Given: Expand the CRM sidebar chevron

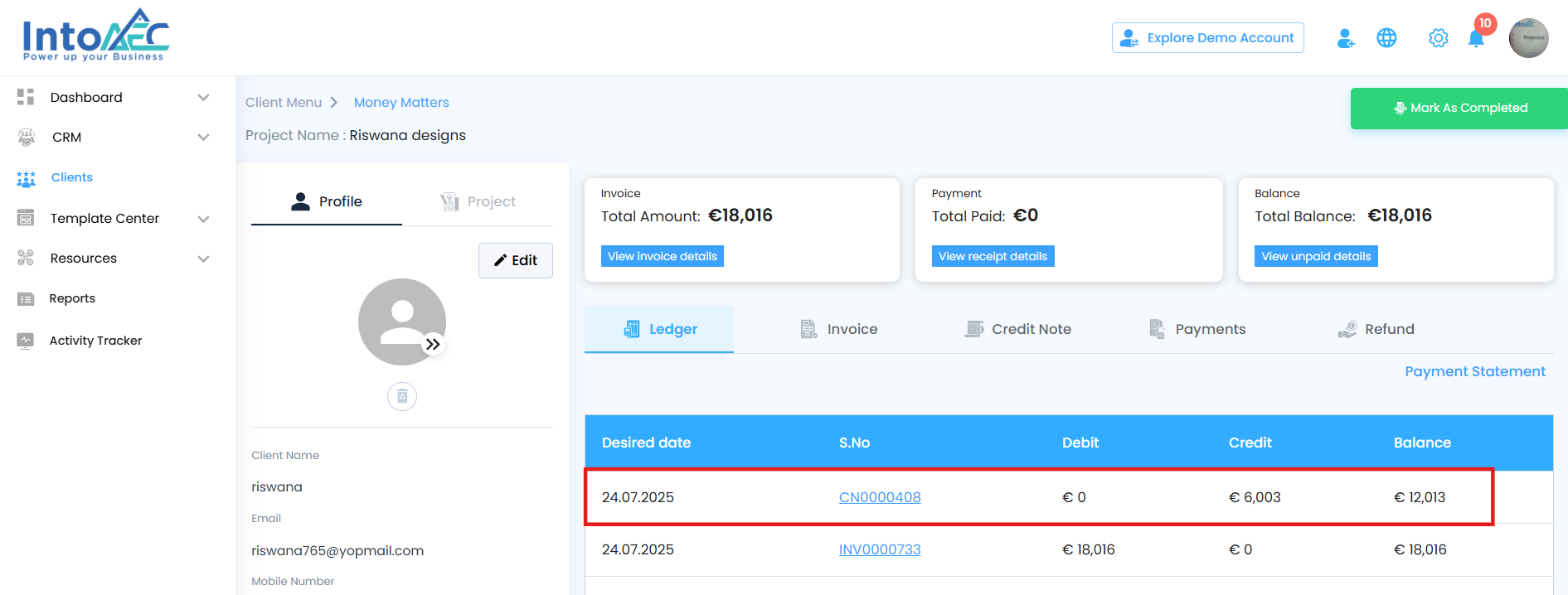Looking at the screenshot, I should tap(203, 138).
